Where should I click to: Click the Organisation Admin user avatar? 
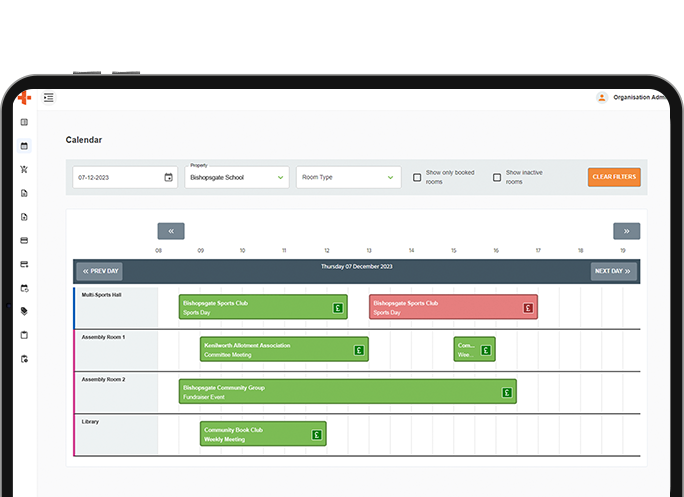[x=602, y=98]
